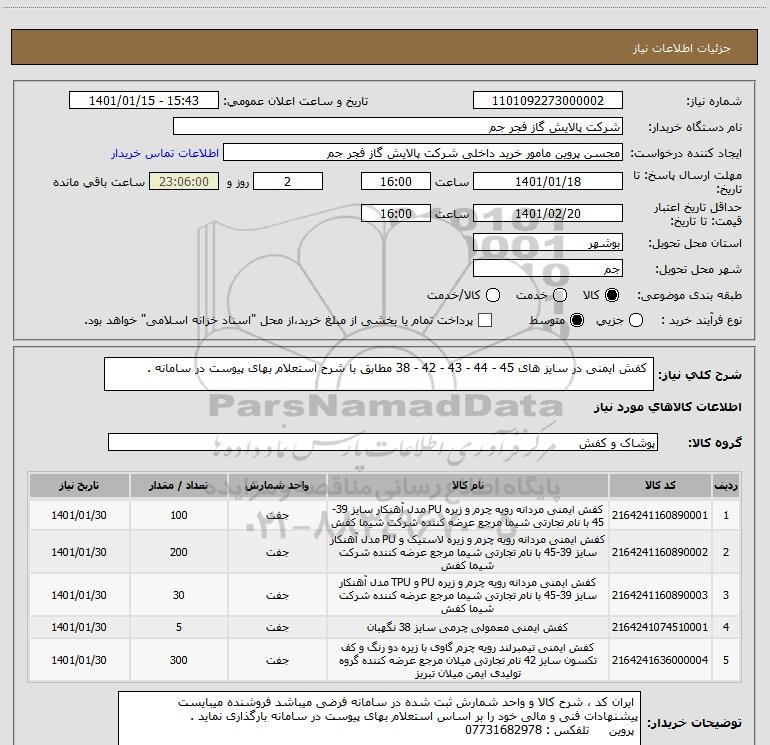
Task: Click quantity 30 in row 3
Action: pyautogui.click(x=179, y=595)
